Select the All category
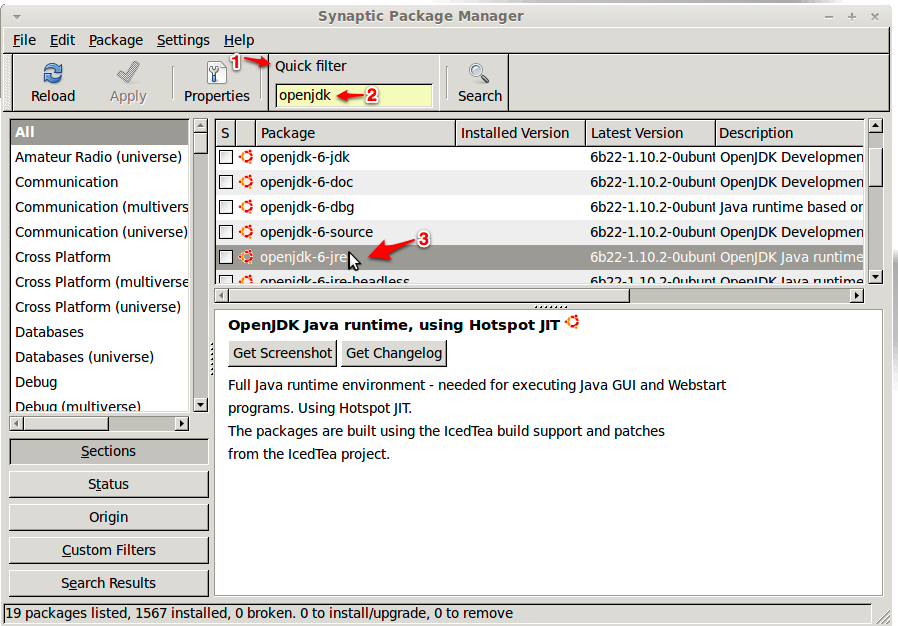Screen dimensions: 898x626 pos(99,132)
